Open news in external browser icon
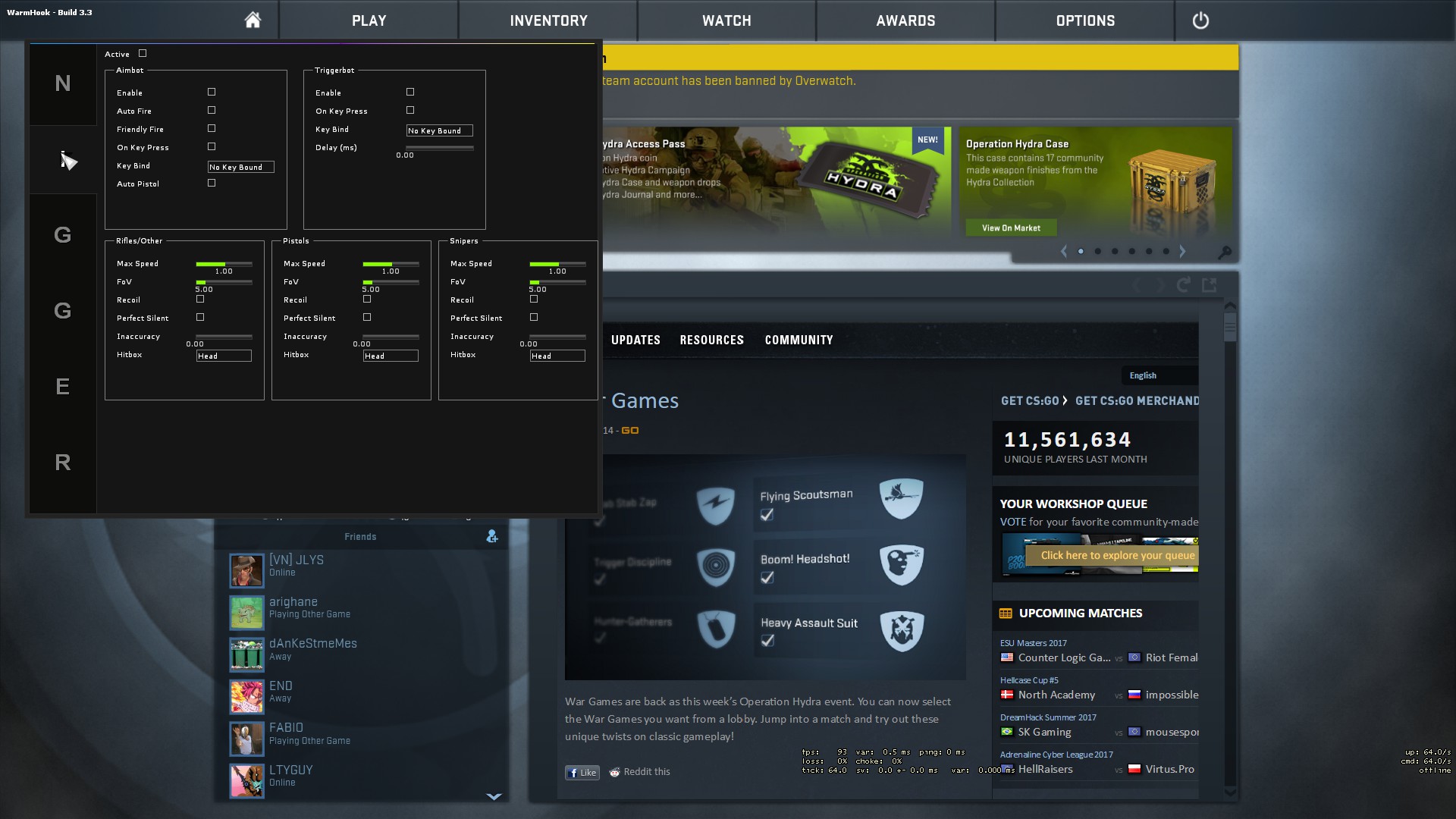 (x=1210, y=285)
